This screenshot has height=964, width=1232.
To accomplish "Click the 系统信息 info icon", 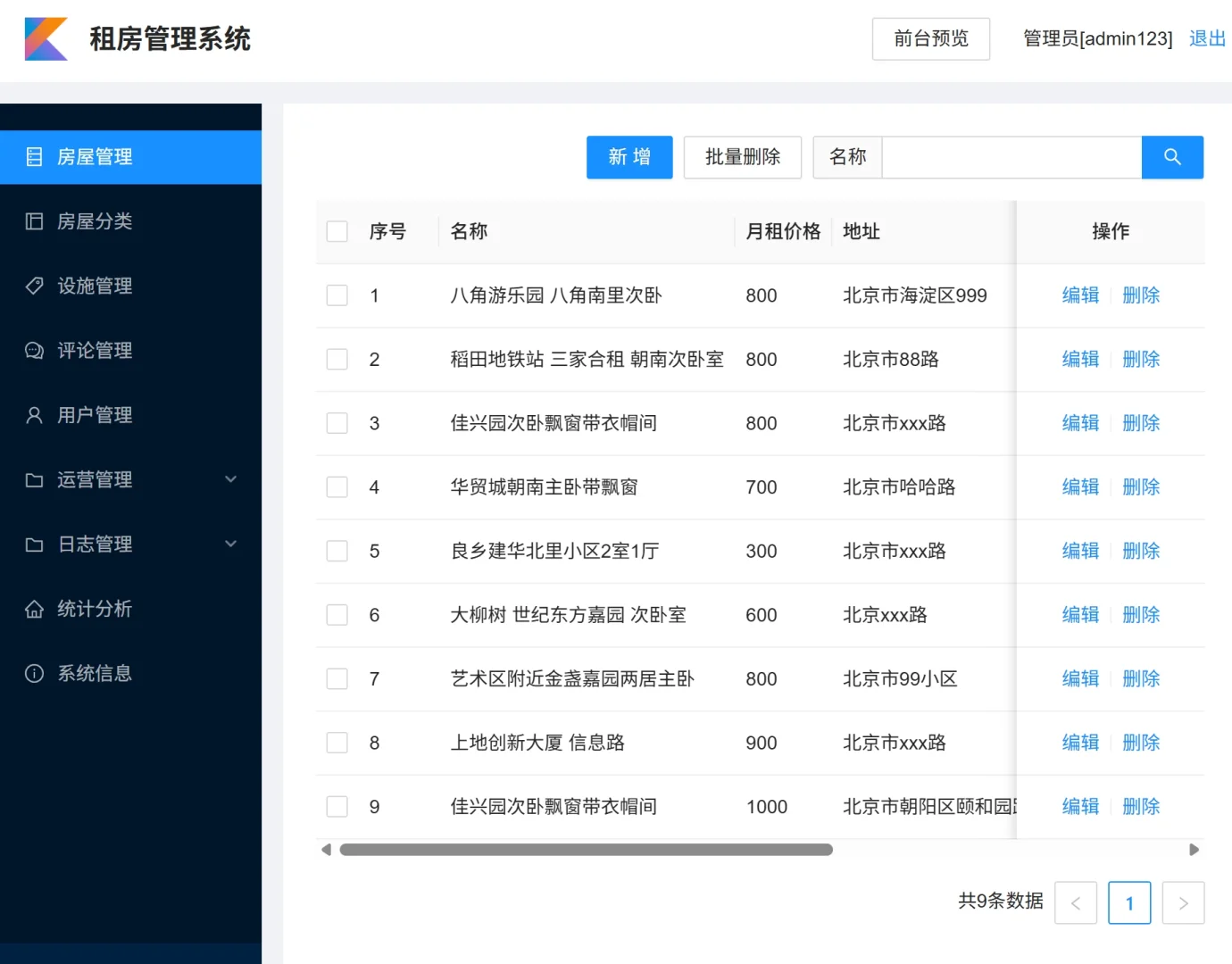I will [34, 673].
